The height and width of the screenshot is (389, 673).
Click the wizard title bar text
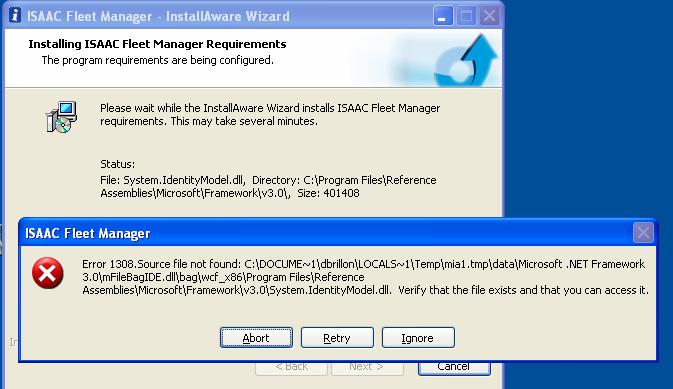(x=158, y=16)
